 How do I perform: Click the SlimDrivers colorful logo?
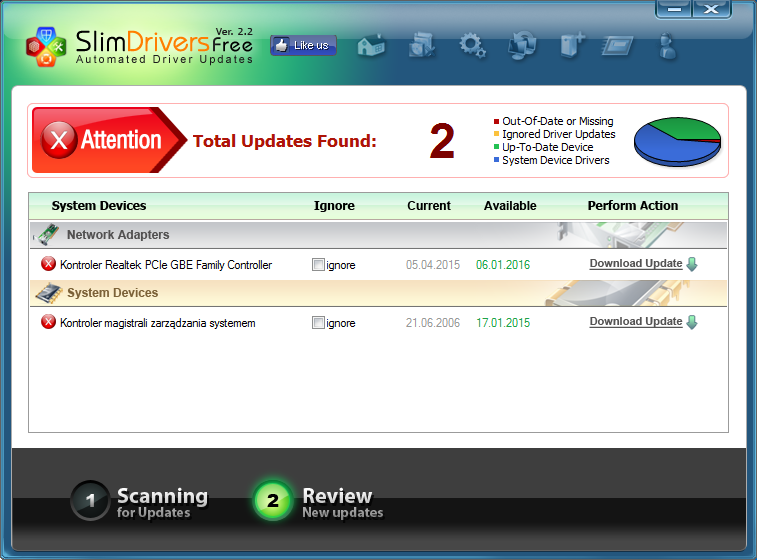click(46, 46)
